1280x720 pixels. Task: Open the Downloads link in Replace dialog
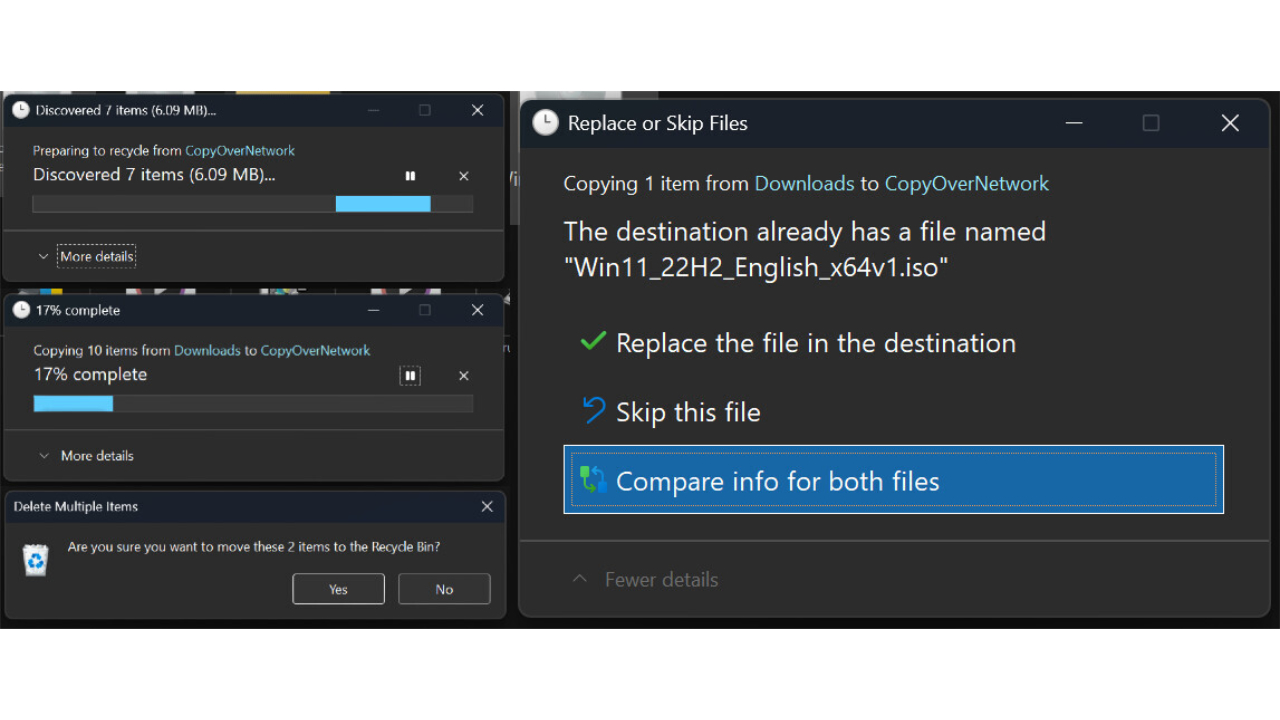[x=804, y=183]
